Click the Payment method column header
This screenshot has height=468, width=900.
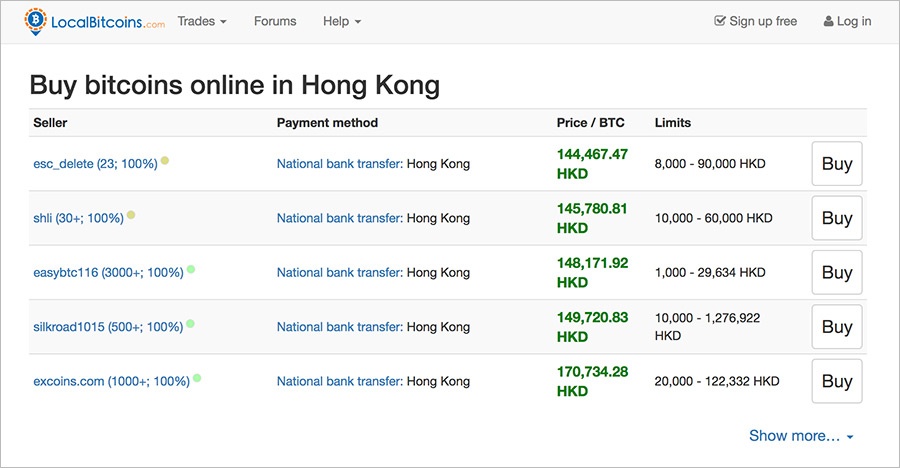[x=327, y=122]
